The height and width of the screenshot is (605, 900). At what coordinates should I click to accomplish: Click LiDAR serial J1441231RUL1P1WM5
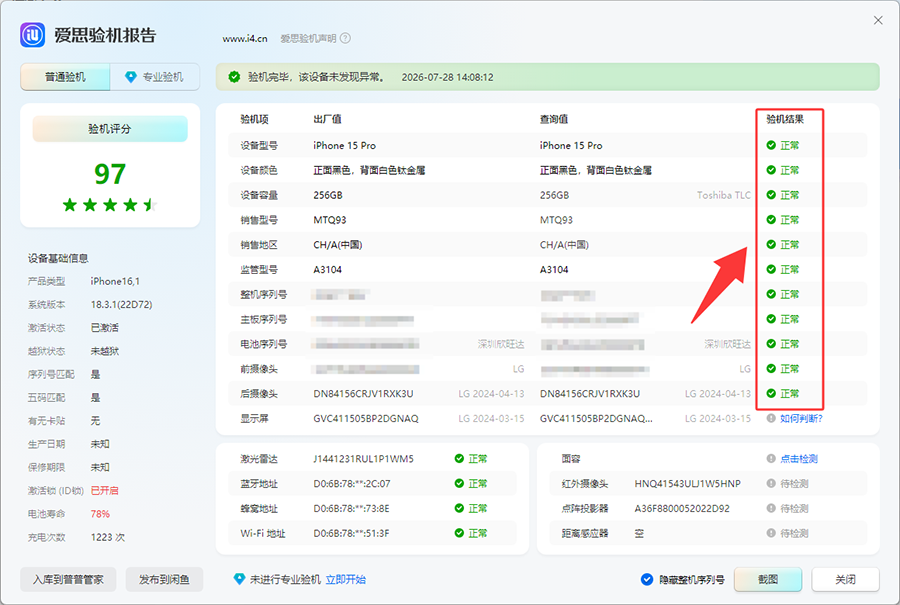(363, 459)
